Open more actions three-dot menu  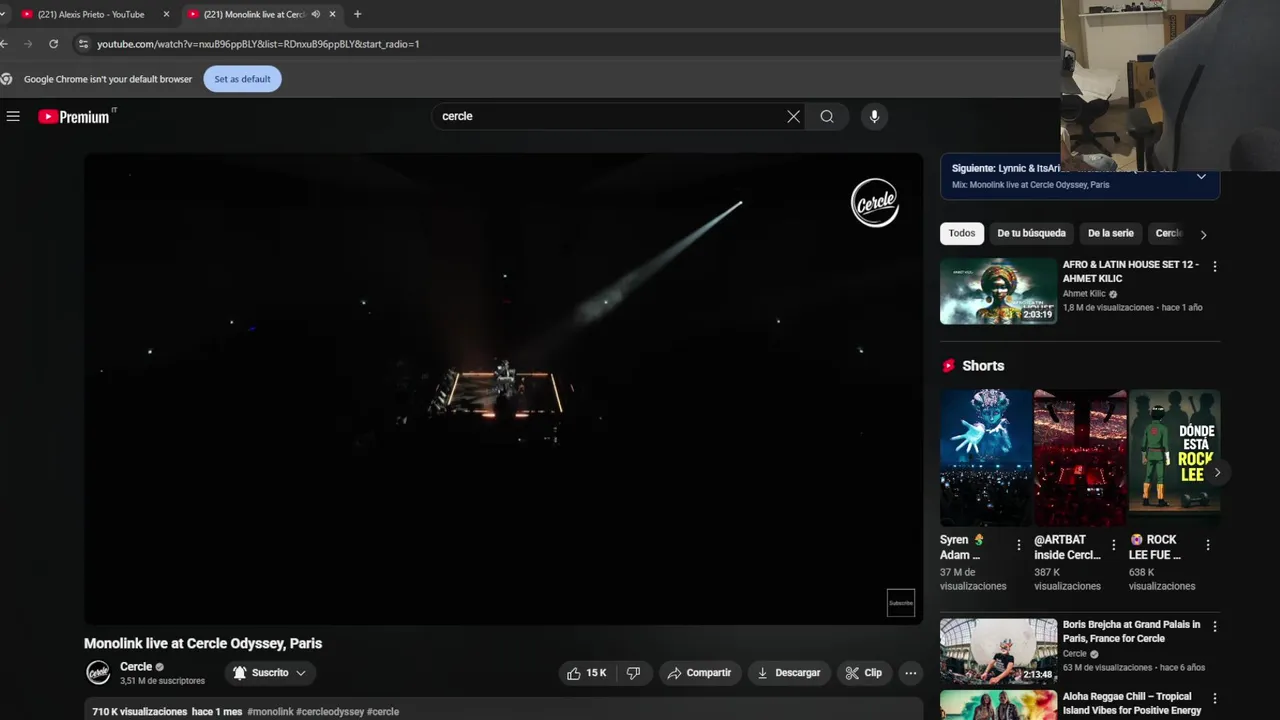click(910, 673)
